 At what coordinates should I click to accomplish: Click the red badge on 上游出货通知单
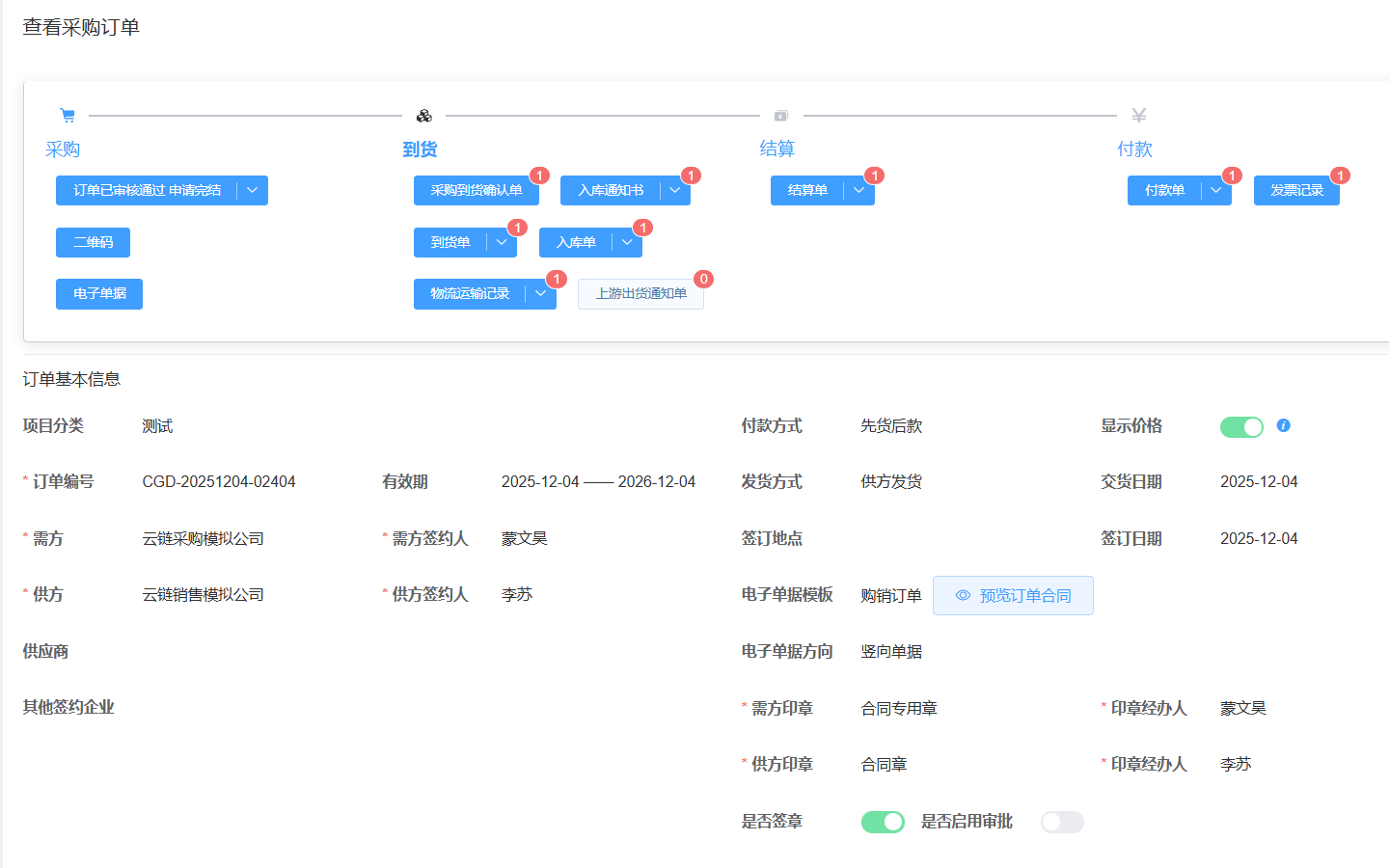703,279
